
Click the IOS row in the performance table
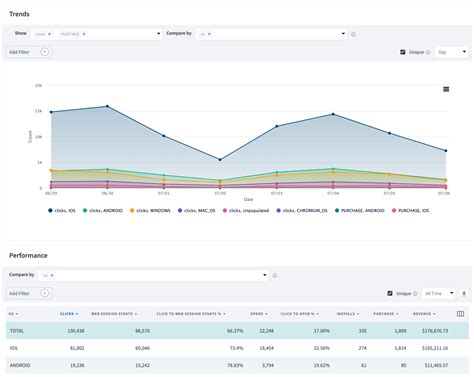[x=237, y=348]
